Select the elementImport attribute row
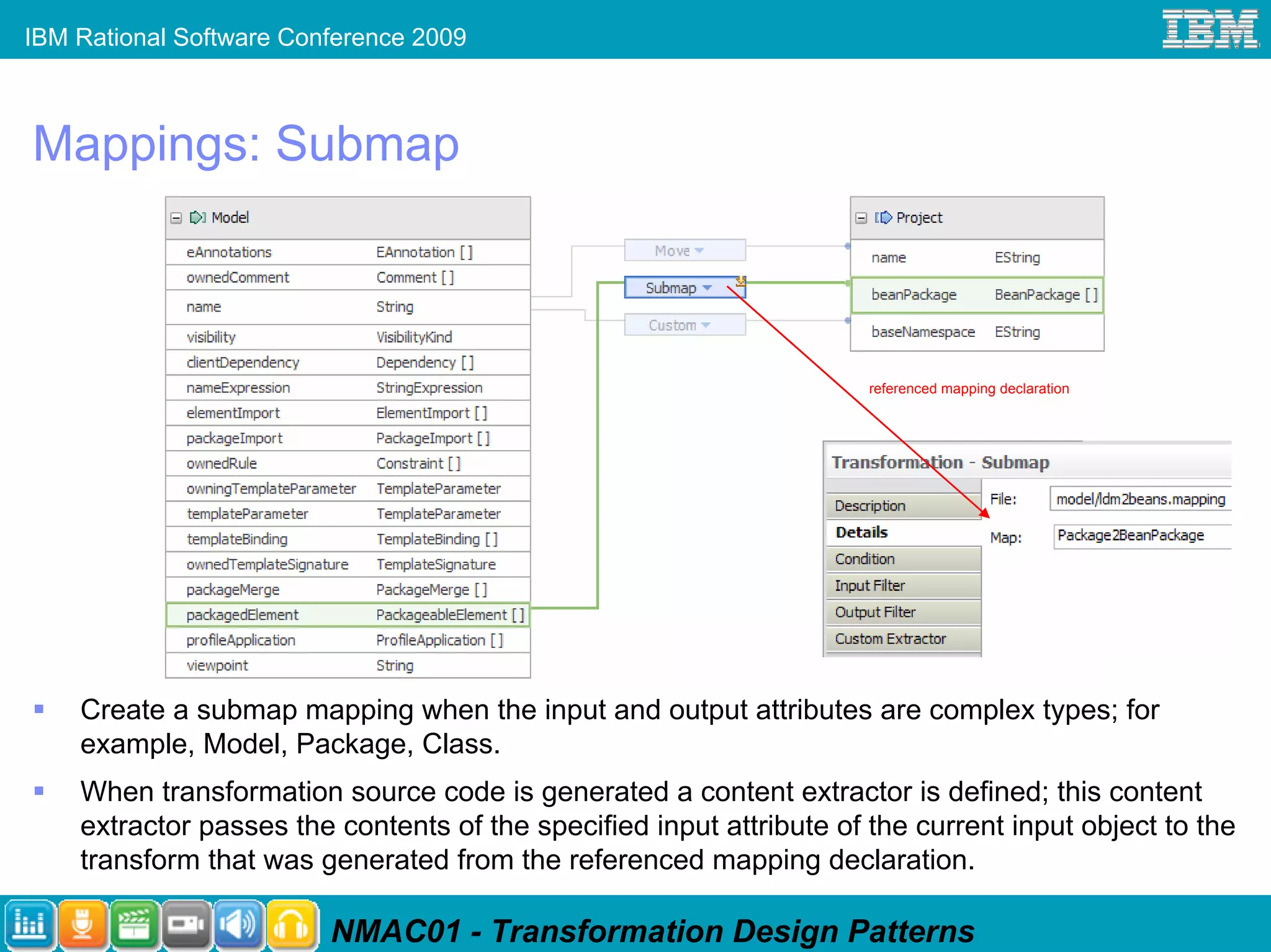Image resolution: width=1271 pixels, height=952 pixels. click(x=348, y=413)
